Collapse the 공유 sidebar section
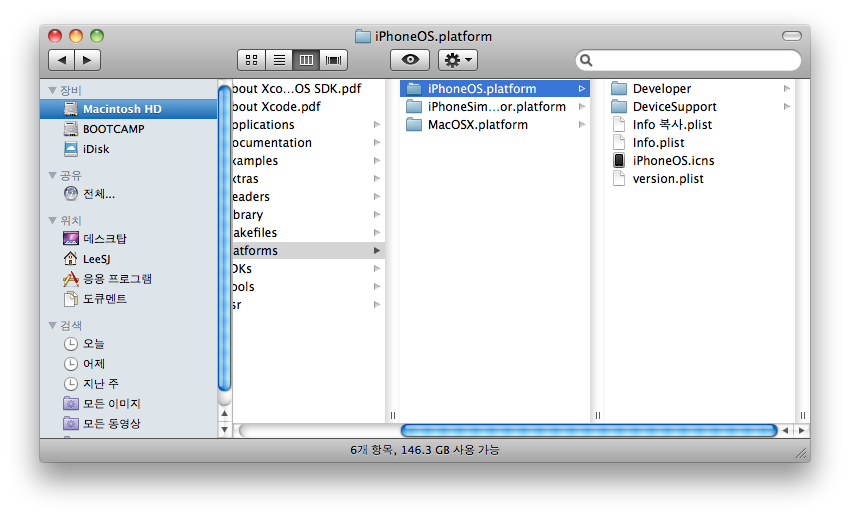 pyautogui.click(x=53, y=175)
